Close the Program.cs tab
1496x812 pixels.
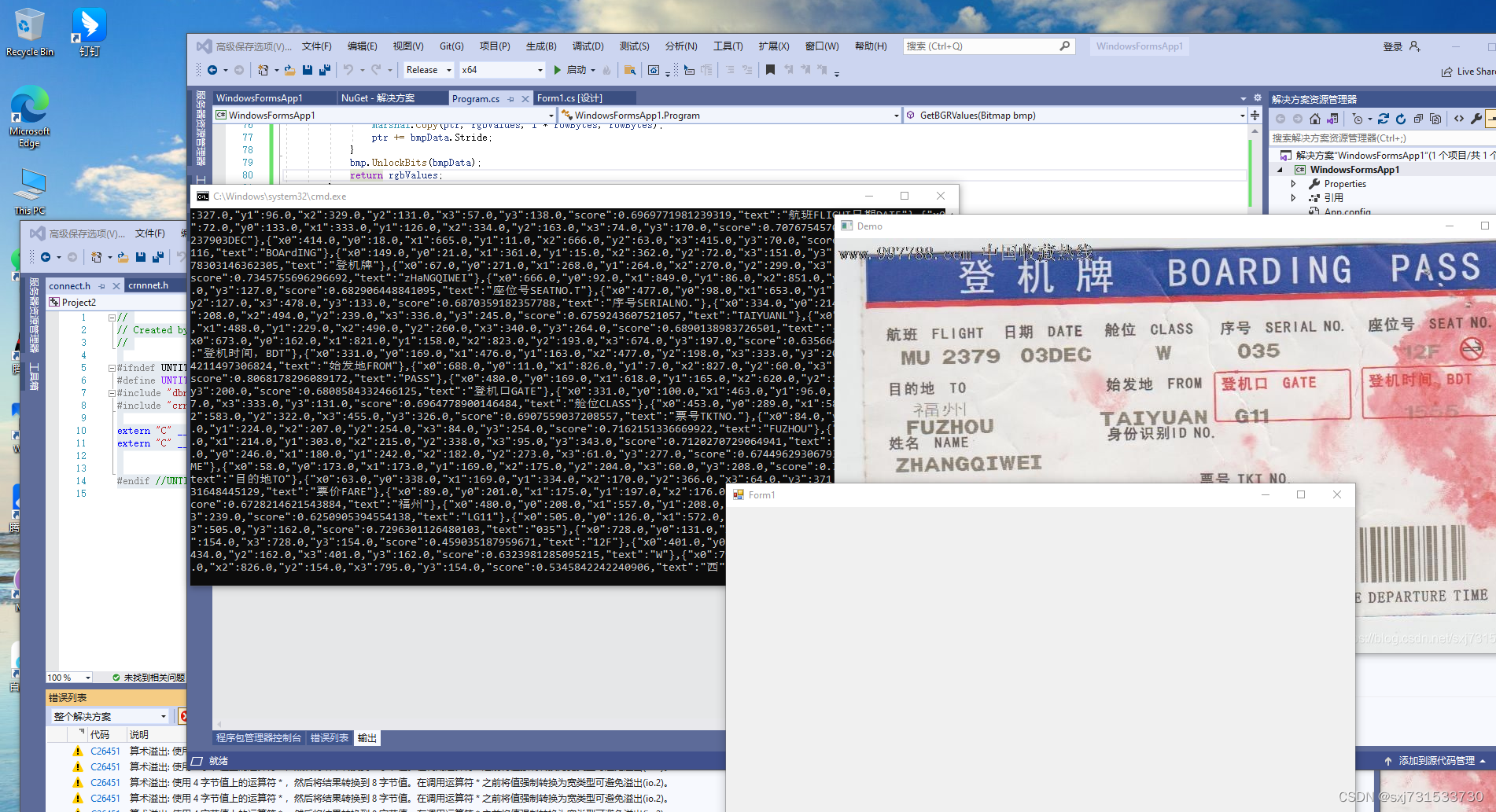[x=525, y=99]
